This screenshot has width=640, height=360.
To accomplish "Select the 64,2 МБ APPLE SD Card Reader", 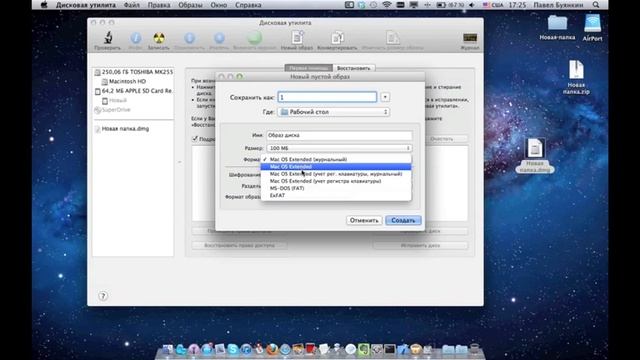I will 133,91.
